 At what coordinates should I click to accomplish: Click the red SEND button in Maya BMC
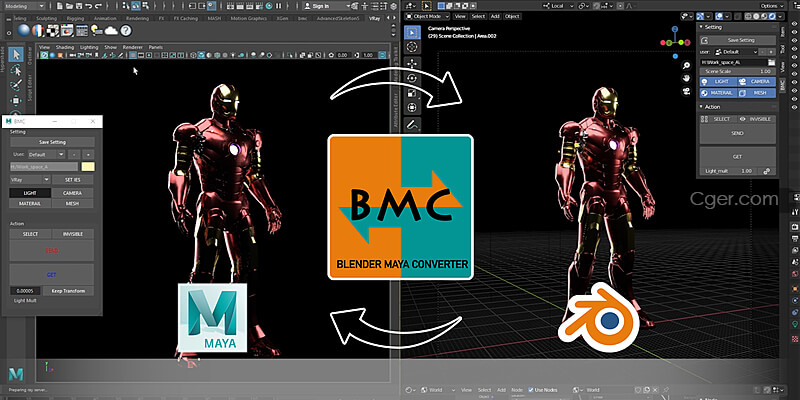point(52,251)
